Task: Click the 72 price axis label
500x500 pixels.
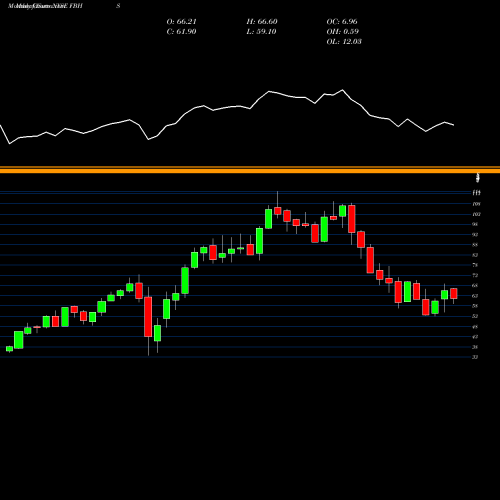Action: point(475,275)
